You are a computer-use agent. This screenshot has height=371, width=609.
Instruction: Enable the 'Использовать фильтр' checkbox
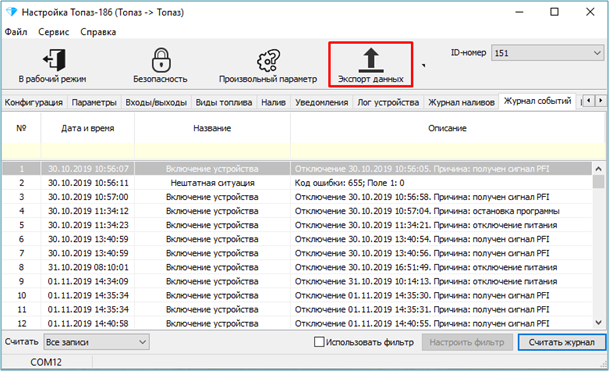click(x=319, y=342)
